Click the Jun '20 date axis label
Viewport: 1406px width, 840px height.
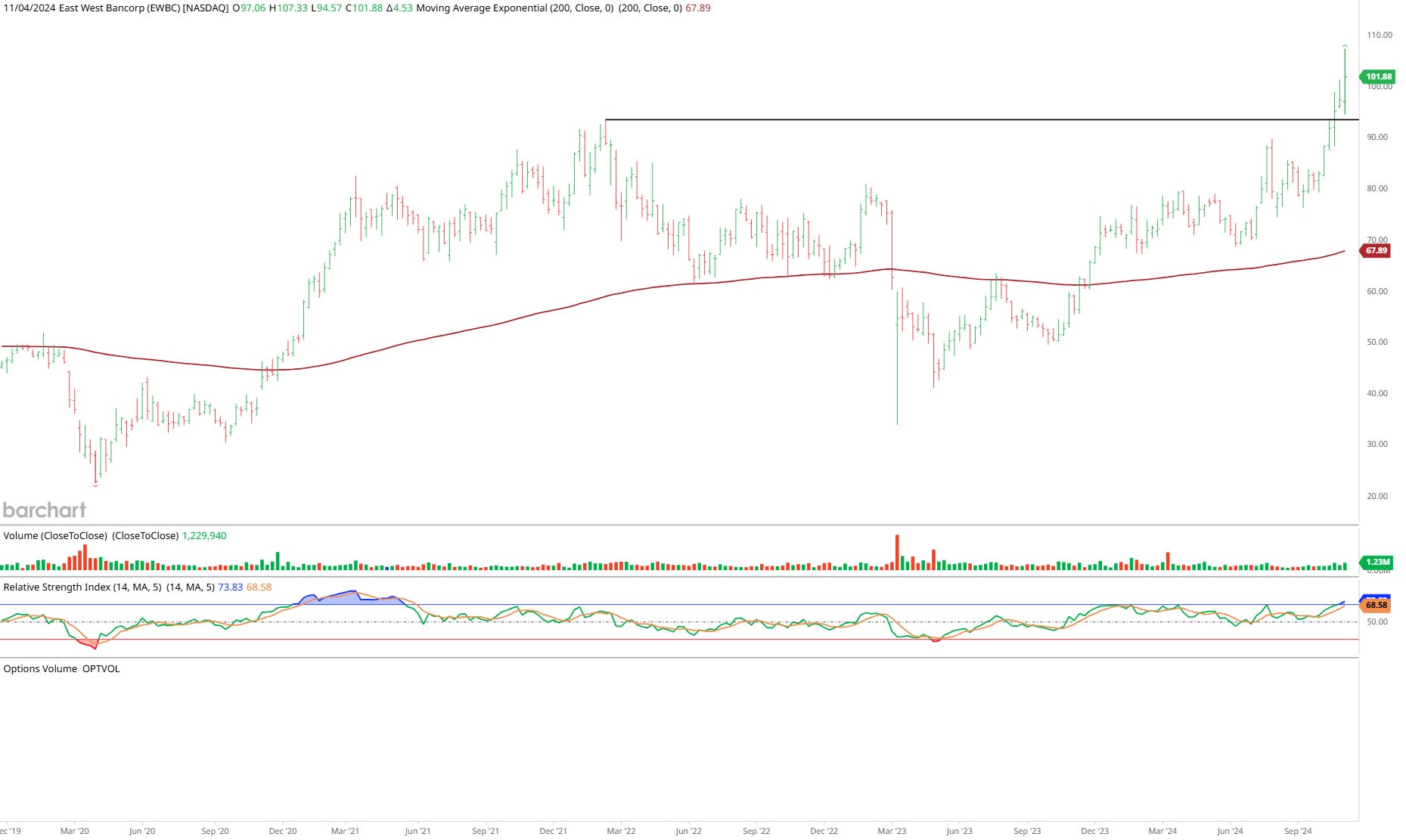[x=141, y=831]
